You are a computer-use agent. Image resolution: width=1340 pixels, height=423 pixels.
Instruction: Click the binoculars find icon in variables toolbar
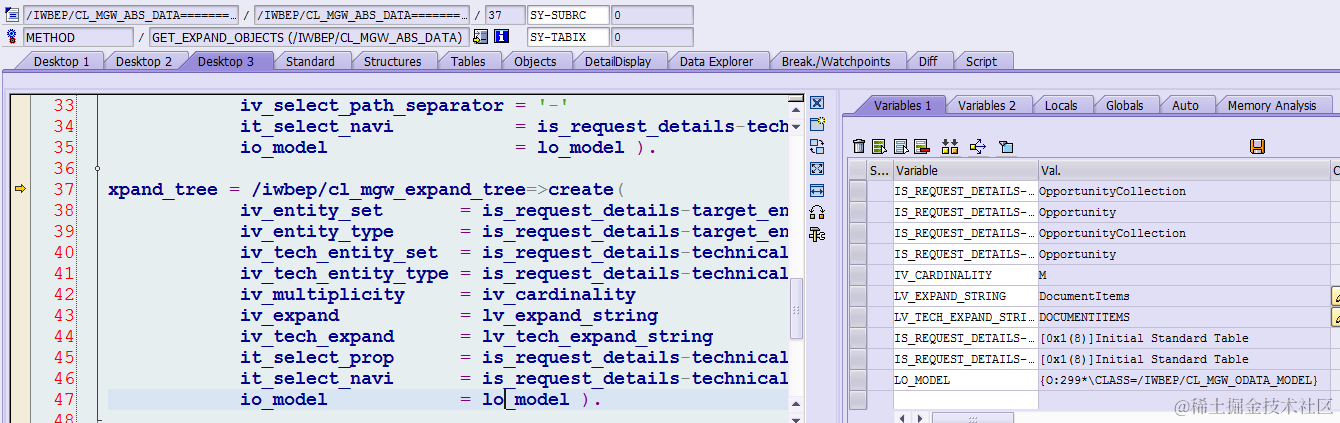pyautogui.click(x=950, y=146)
